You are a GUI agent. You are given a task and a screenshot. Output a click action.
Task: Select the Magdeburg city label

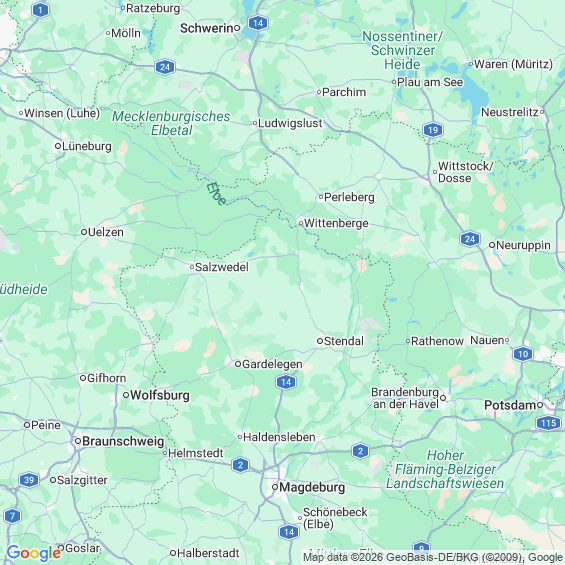tap(312, 487)
